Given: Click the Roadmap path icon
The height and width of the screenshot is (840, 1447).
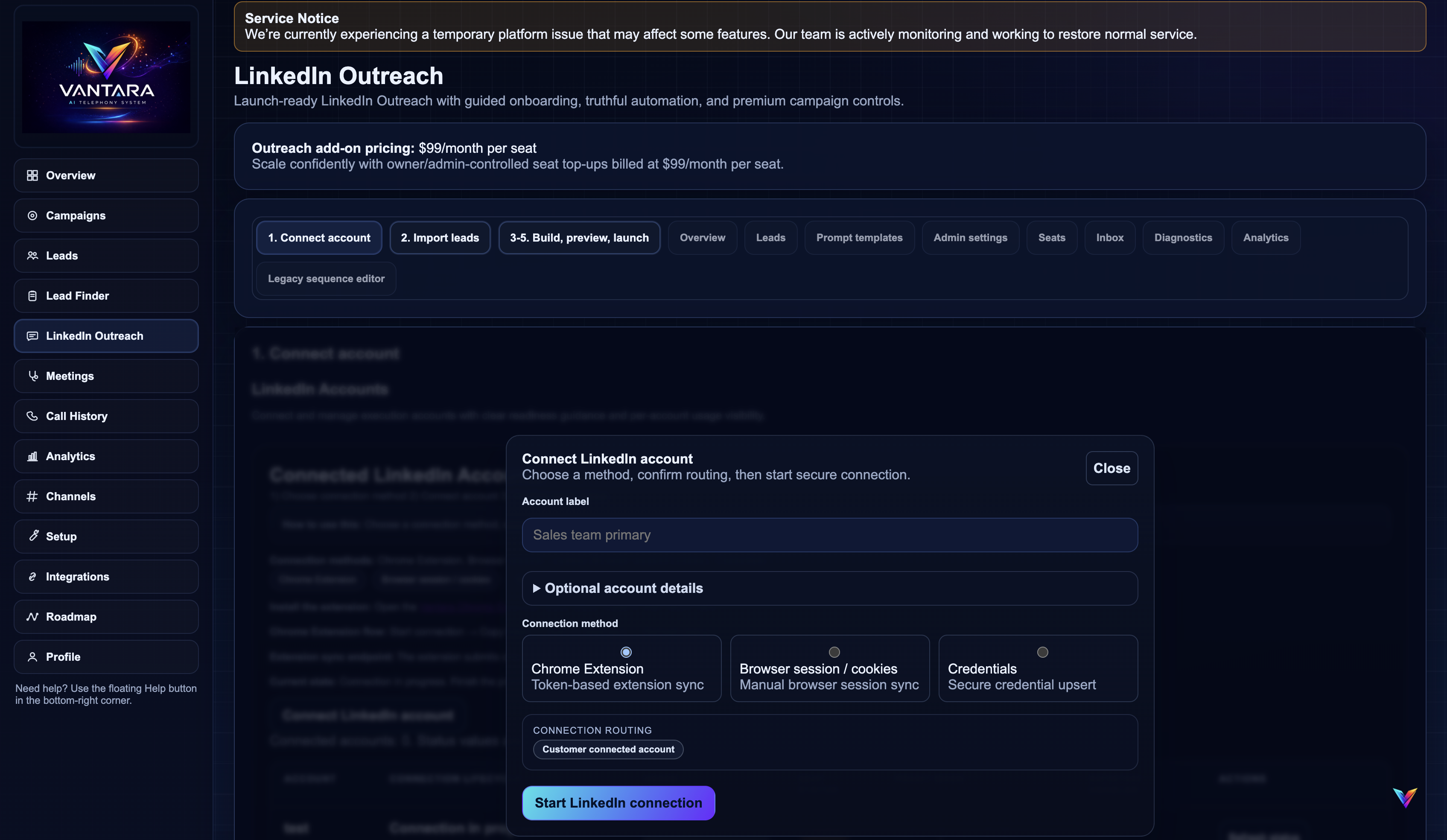Looking at the screenshot, I should [x=32, y=617].
